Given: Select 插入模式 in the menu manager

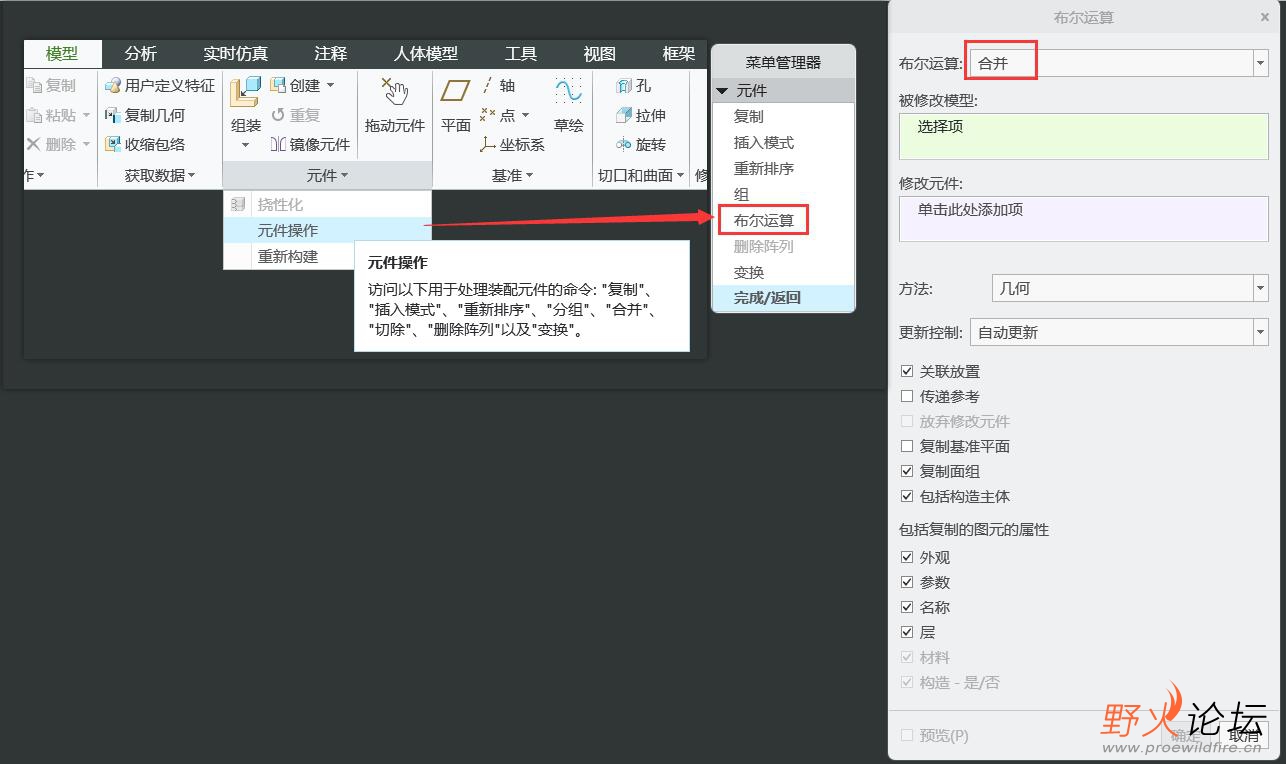Looking at the screenshot, I should (x=784, y=142).
